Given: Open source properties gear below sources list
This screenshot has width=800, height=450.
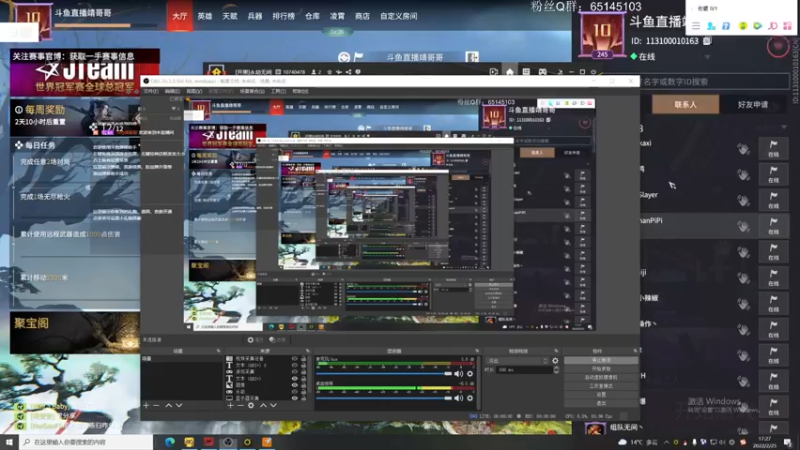Looking at the screenshot, I should [x=251, y=405].
